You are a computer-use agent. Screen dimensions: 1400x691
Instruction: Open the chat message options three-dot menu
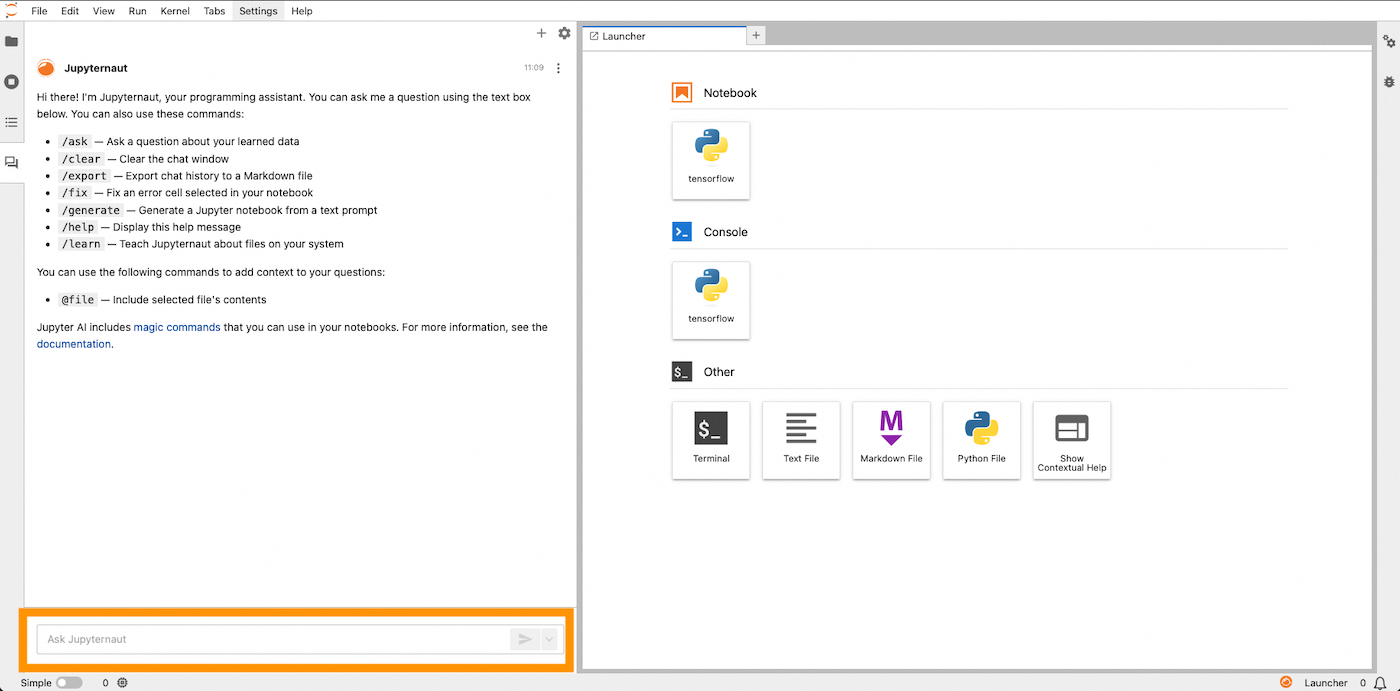558,68
